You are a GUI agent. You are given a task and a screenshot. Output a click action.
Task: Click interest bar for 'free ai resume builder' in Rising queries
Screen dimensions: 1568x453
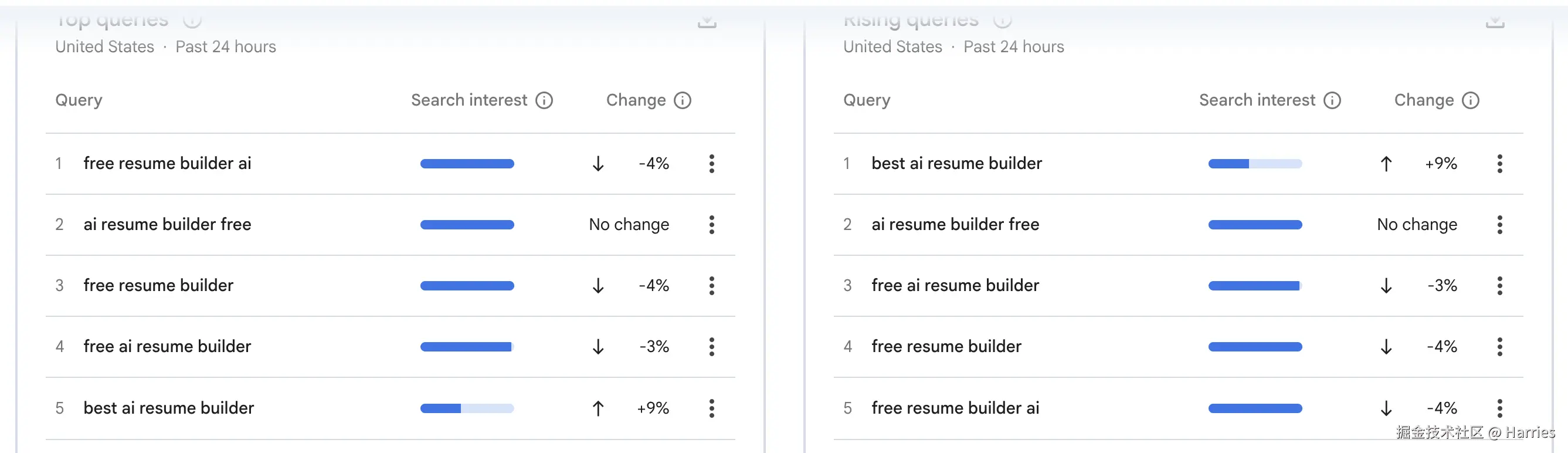coord(1255,286)
